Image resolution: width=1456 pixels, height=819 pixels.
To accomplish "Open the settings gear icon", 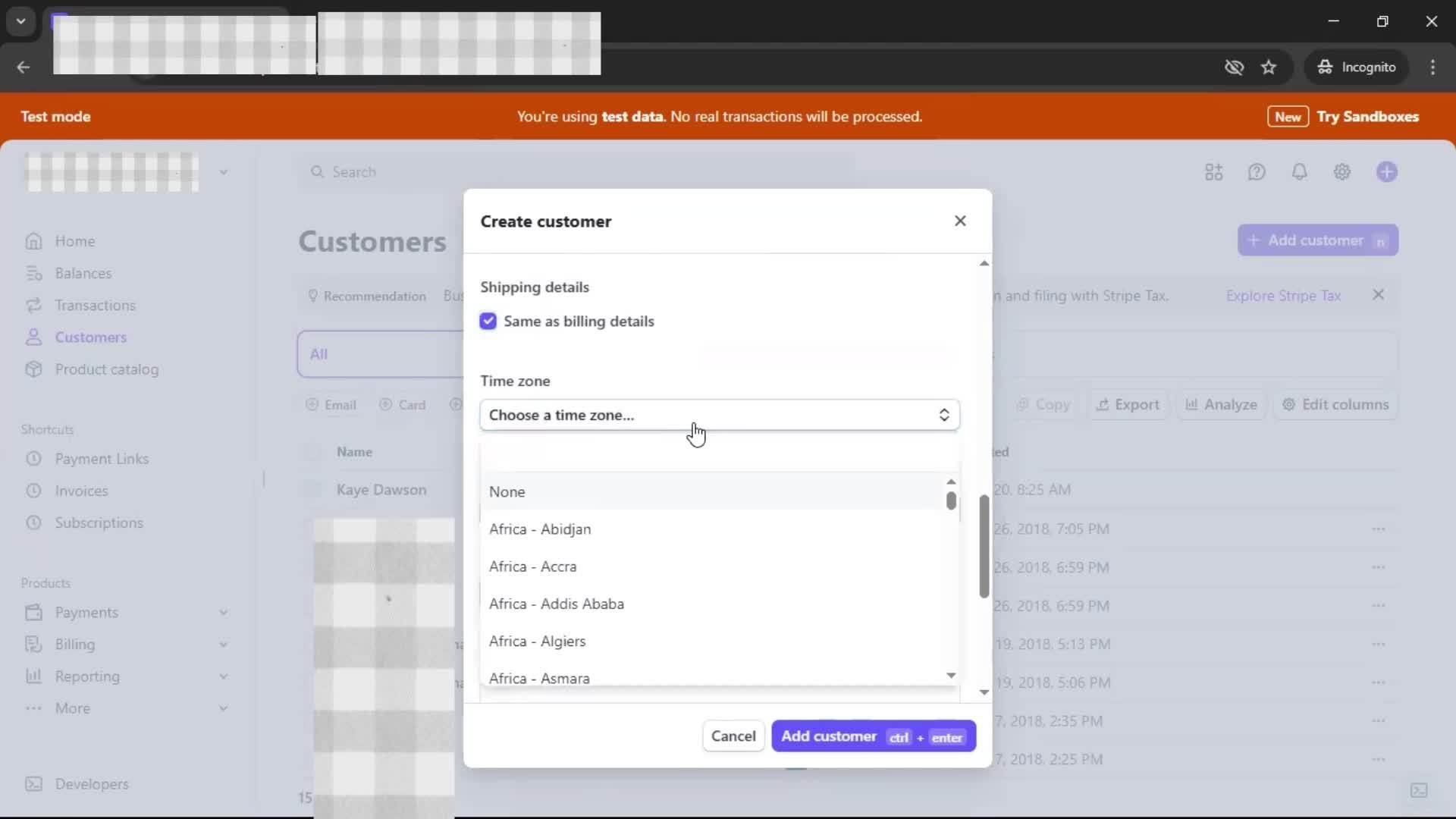I will 1342,172.
